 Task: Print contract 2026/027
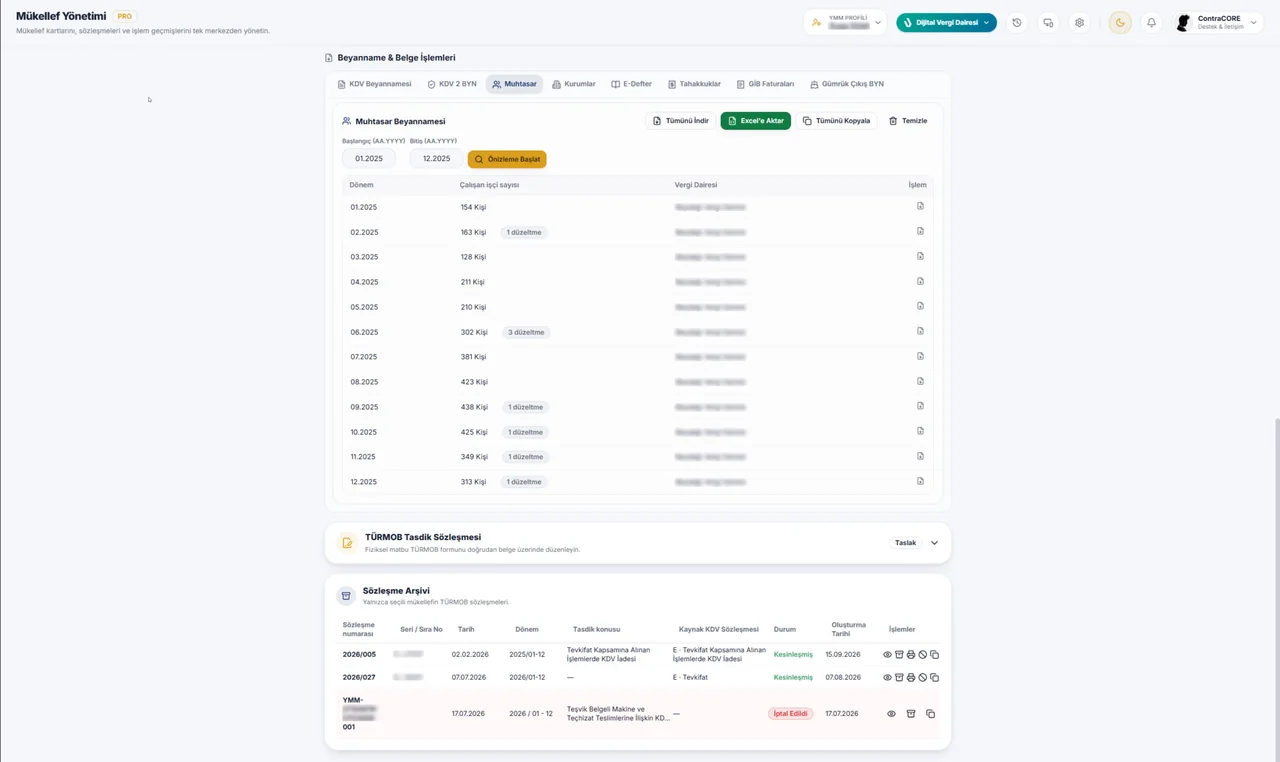(x=911, y=677)
